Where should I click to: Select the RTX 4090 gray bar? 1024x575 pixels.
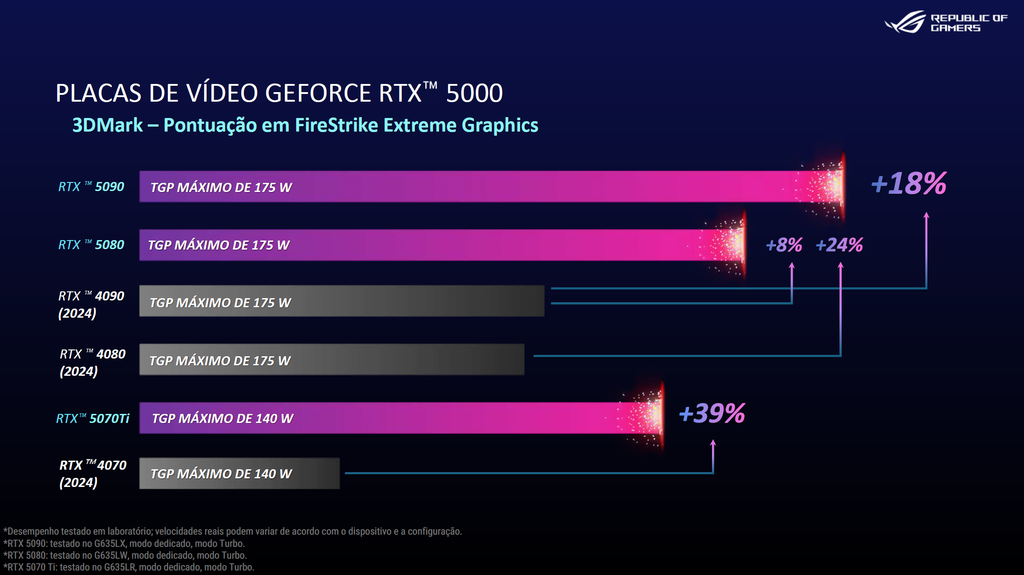click(342, 301)
